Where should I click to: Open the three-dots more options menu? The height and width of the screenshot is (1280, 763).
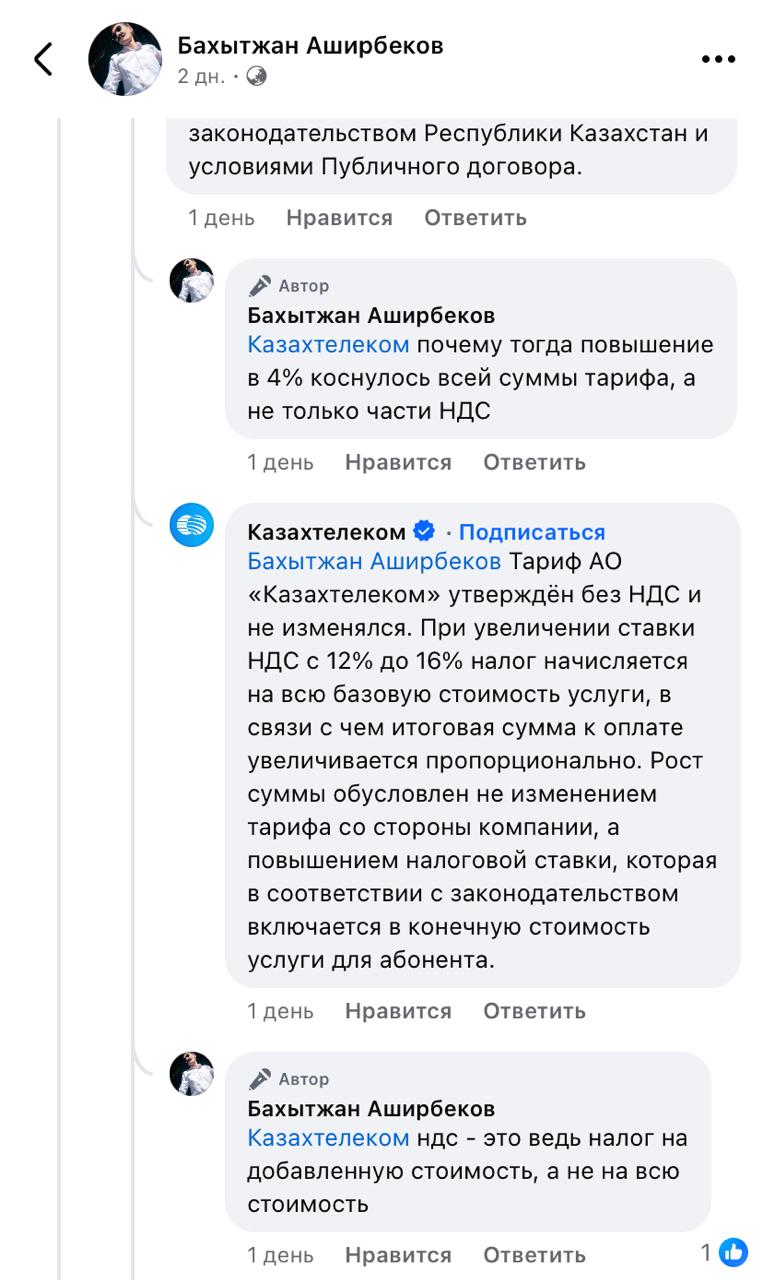718,60
